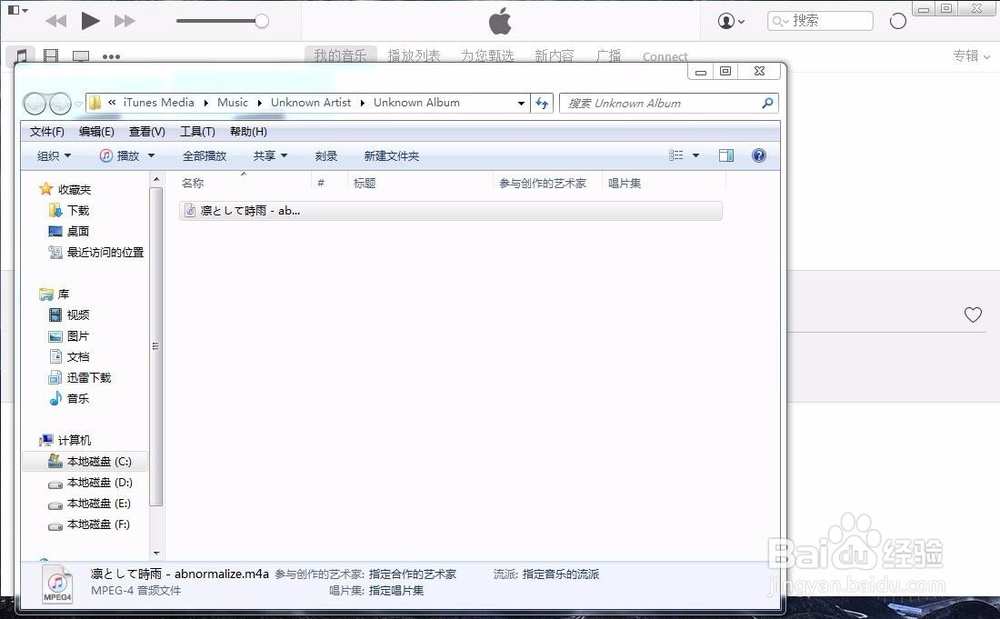This screenshot has width=1000, height=619.
Task: Switch to the 我的音乐 tab in iTunes
Action: tap(341, 55)
